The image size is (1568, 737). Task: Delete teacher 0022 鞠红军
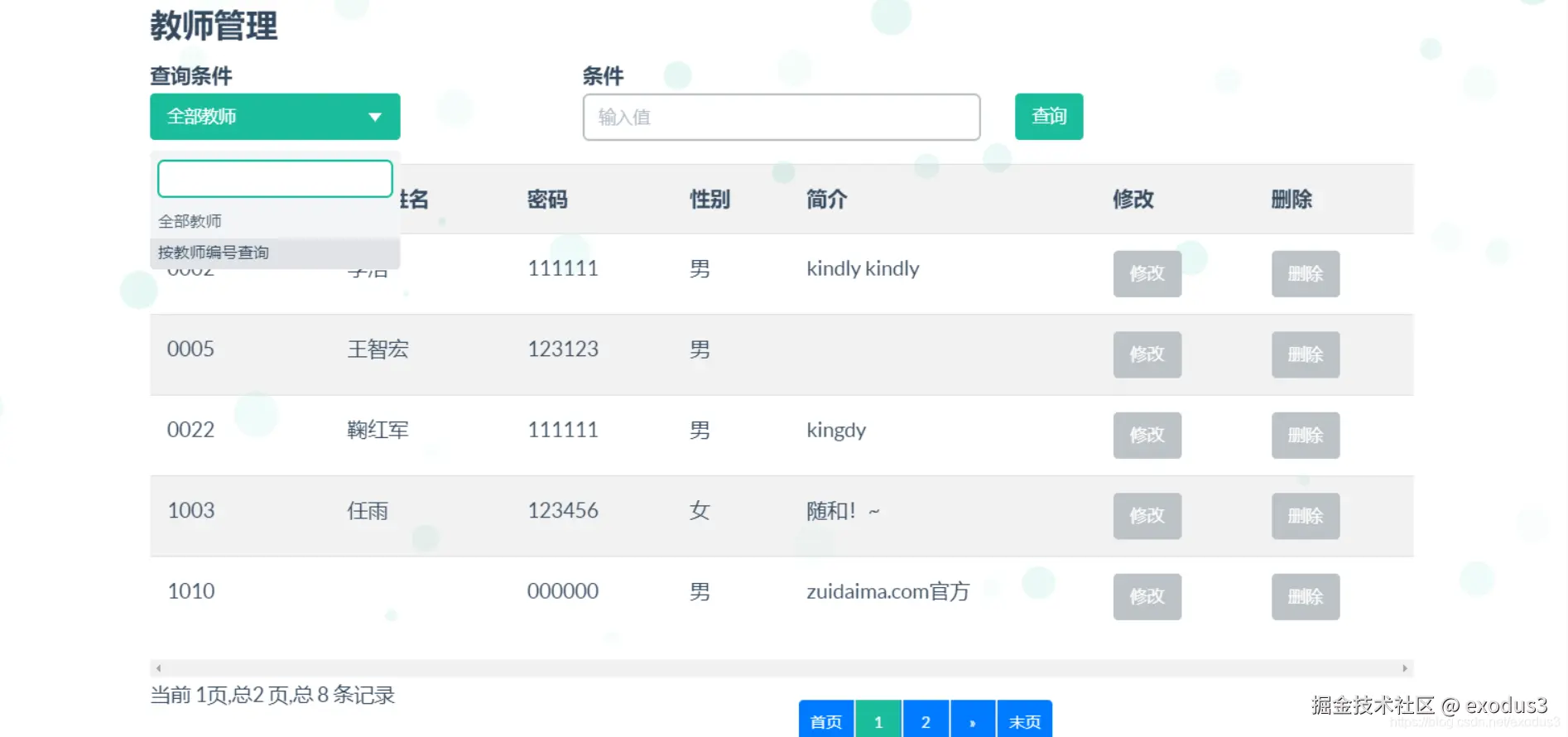click(1306, 436)
